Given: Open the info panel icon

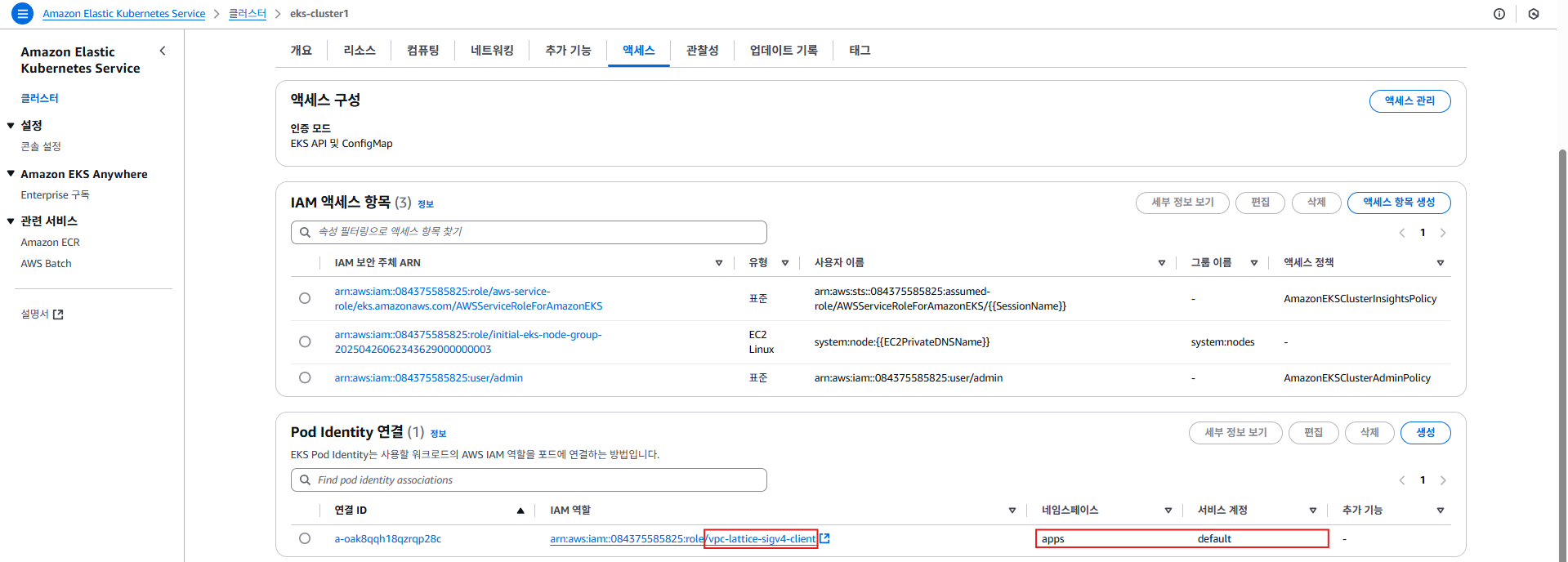Looking at the screenshot, I should (1499, 14).
